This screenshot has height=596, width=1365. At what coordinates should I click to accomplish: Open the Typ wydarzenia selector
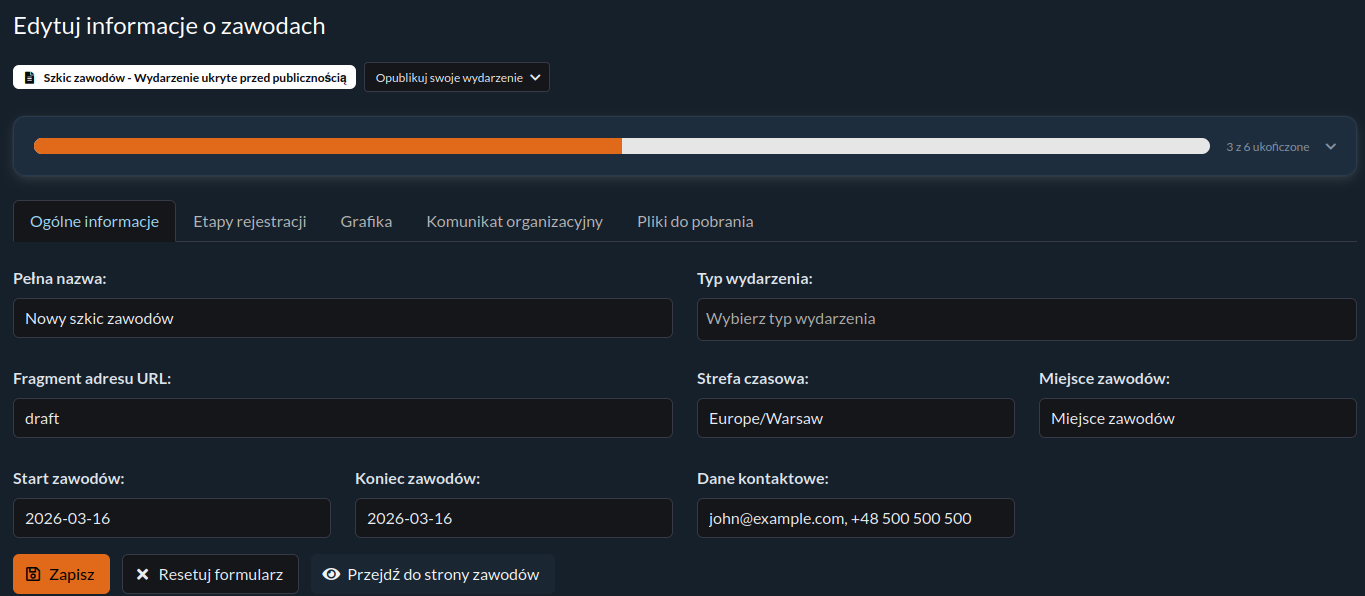point(1026,318)
